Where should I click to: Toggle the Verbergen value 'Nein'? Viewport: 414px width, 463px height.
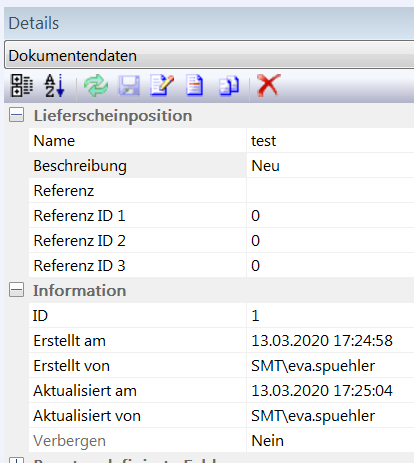click(x=330, y=441)
